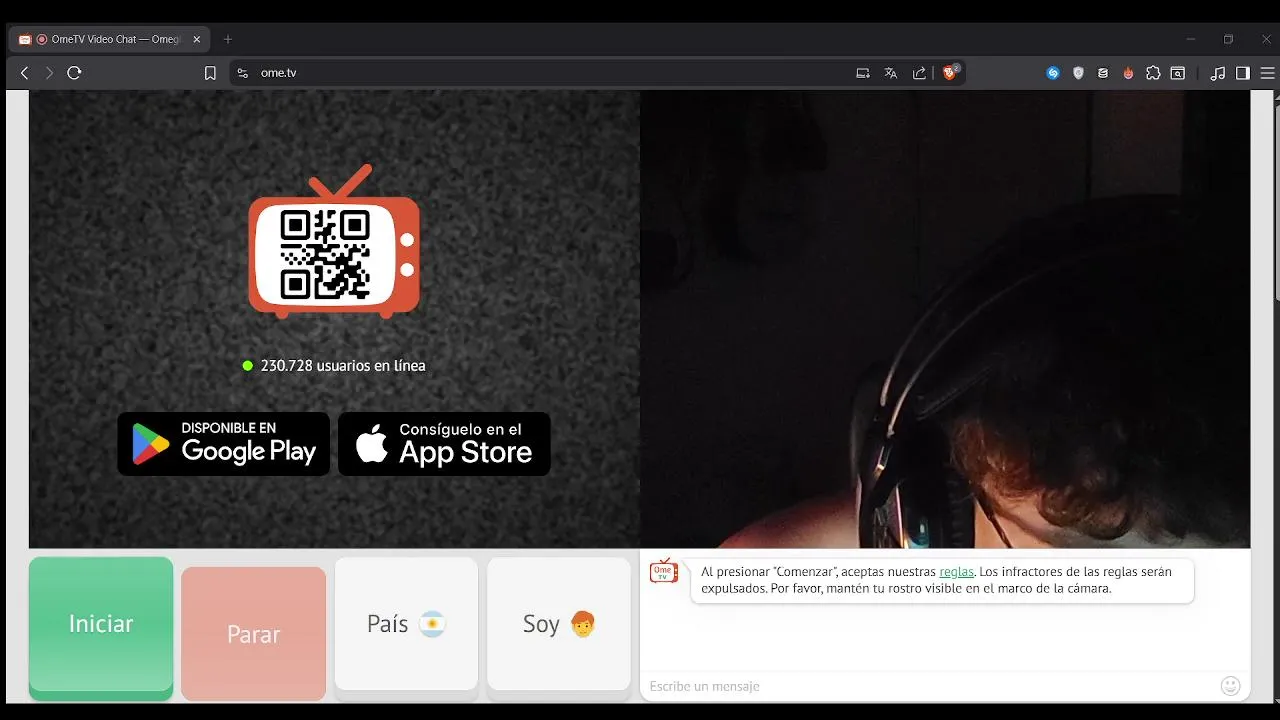1280x720 pixels.
Task: Toggle the browser sidebar panel
Action: click(x=1243, y=73)
